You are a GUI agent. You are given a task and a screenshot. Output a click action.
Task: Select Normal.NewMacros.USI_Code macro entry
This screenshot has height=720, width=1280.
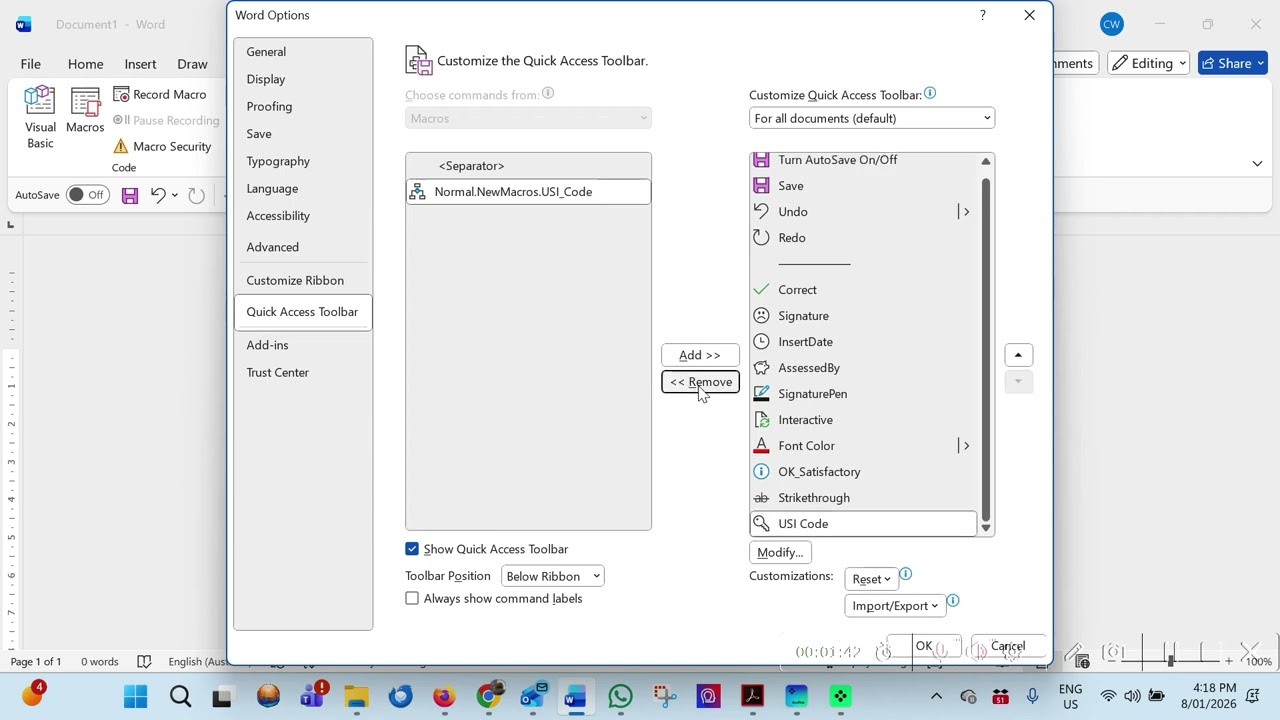[x=528, y=192]
